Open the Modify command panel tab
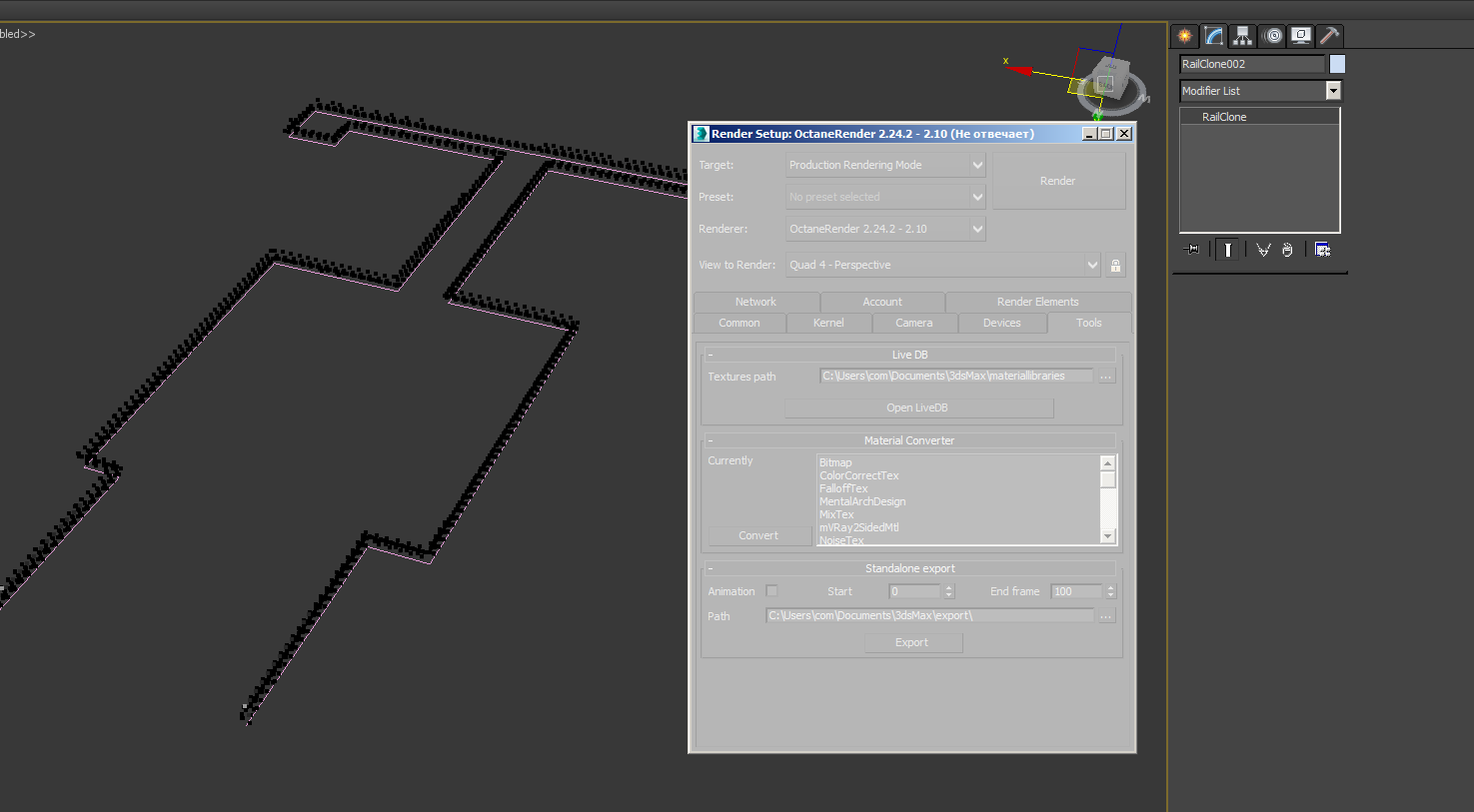 (x=1214, y=36)
